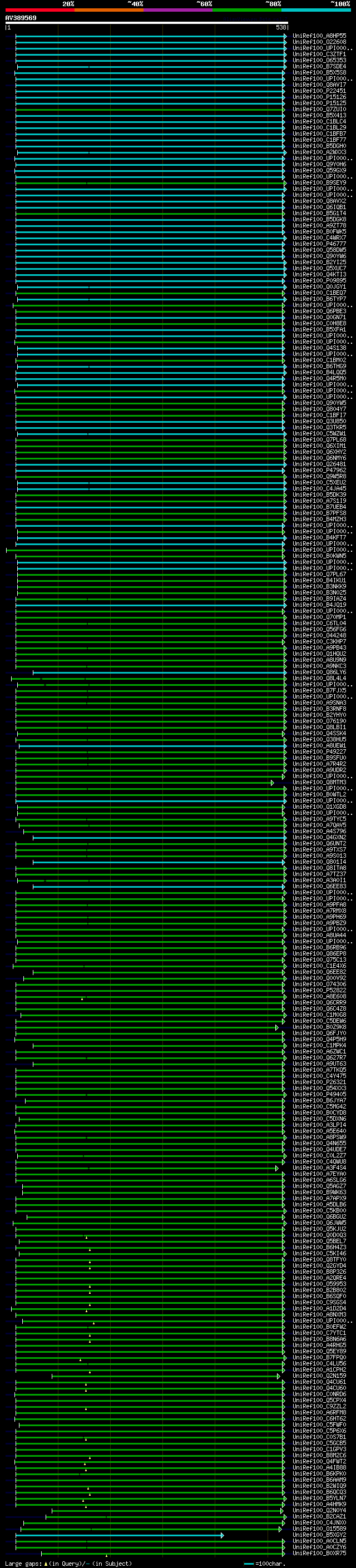Open hit UniRef100_A8HP55
The height and width of the screenshot is (1568, 356).
[x=319, y=36]
